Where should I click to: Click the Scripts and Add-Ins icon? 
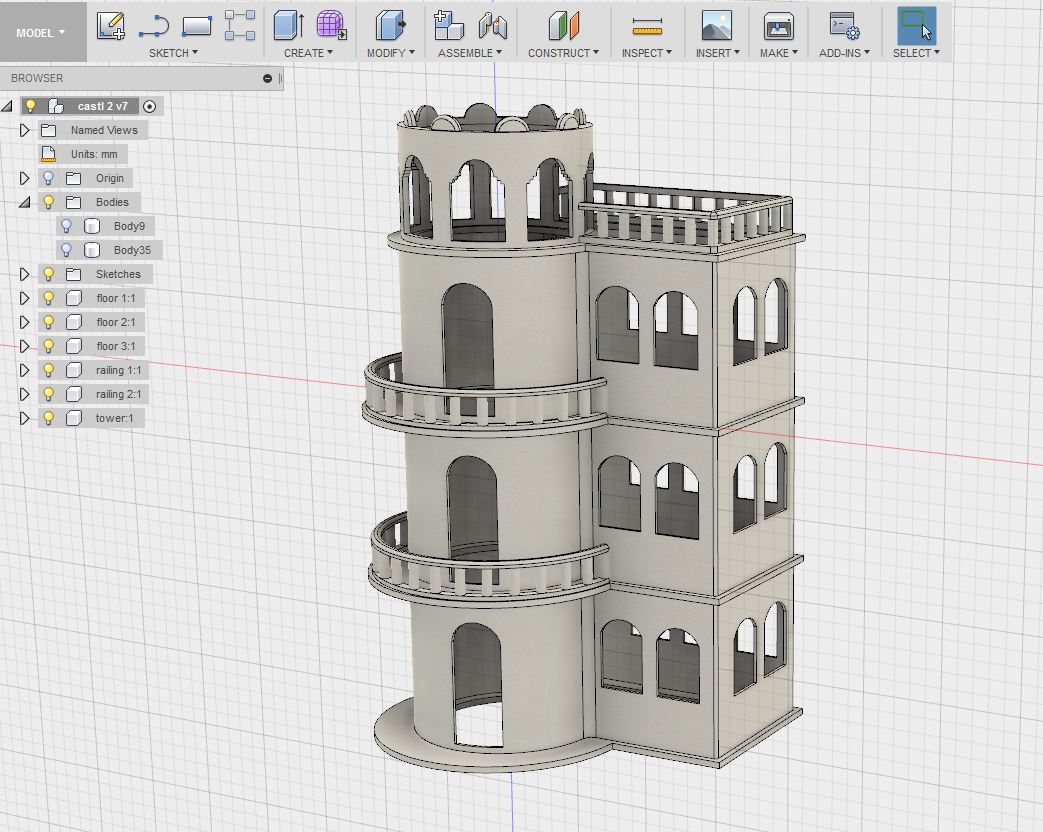coord(844,26)
